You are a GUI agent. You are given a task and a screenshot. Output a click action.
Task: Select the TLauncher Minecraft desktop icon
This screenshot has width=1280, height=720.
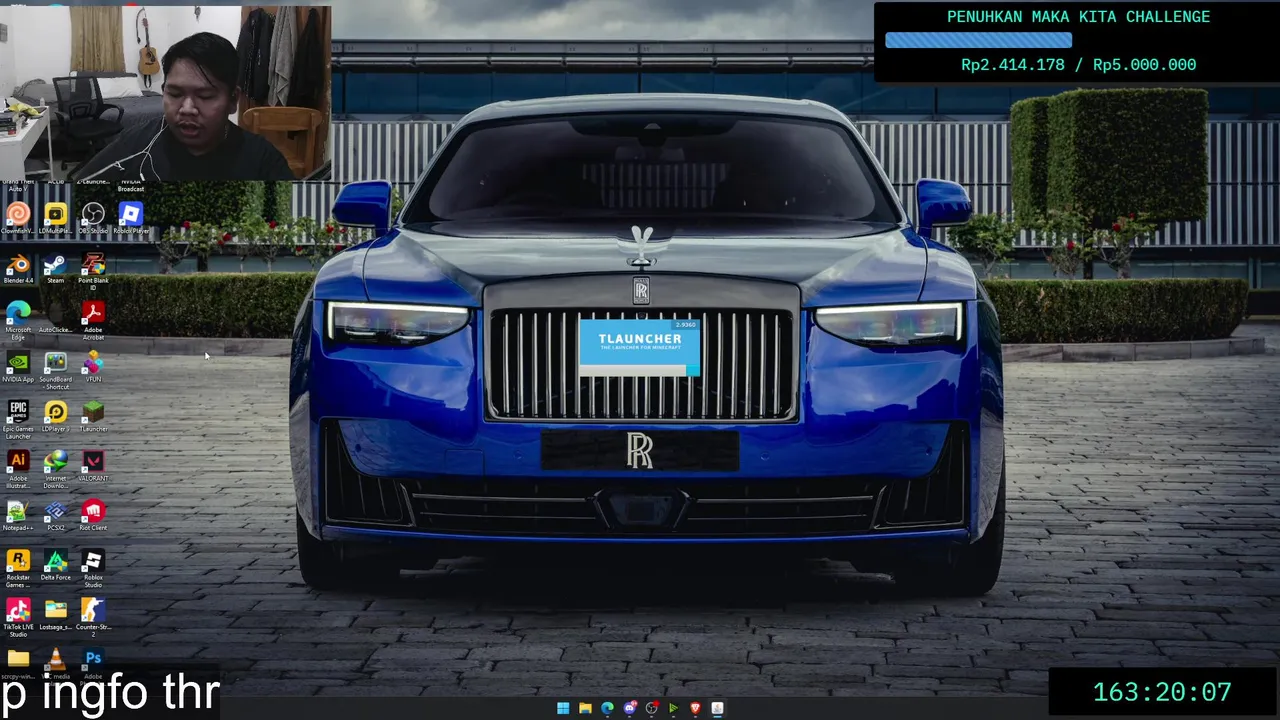coord(93,416)
